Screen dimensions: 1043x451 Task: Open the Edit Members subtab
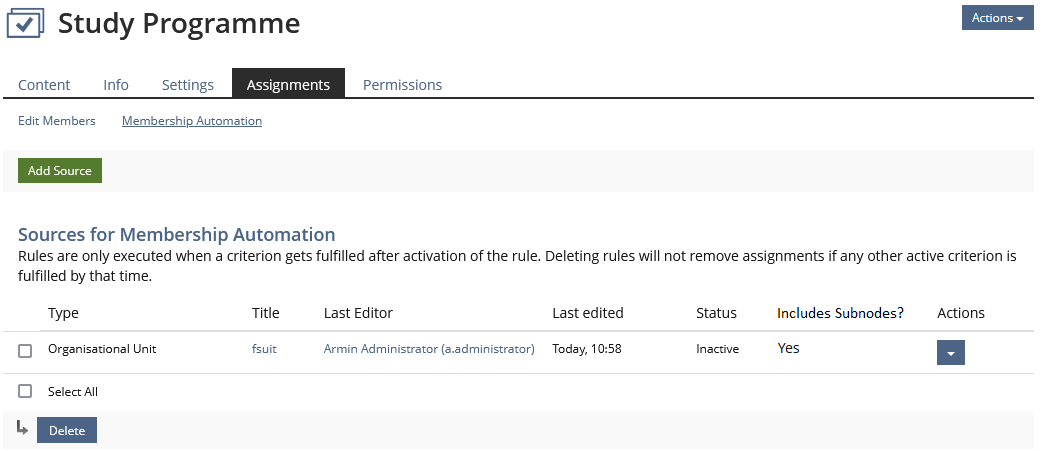[x=57, y=121]
